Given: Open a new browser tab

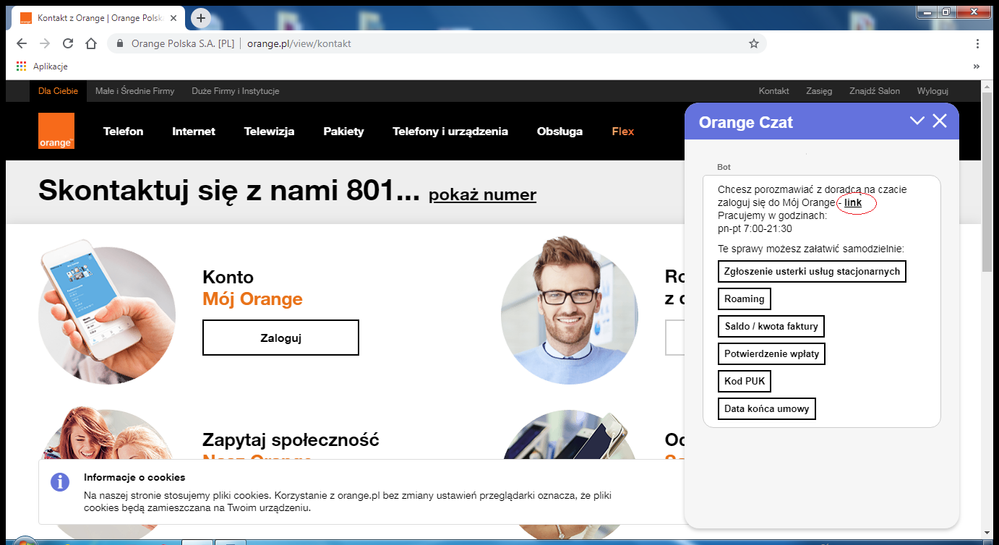Looking at the screenshot, I should click(201, 18).
